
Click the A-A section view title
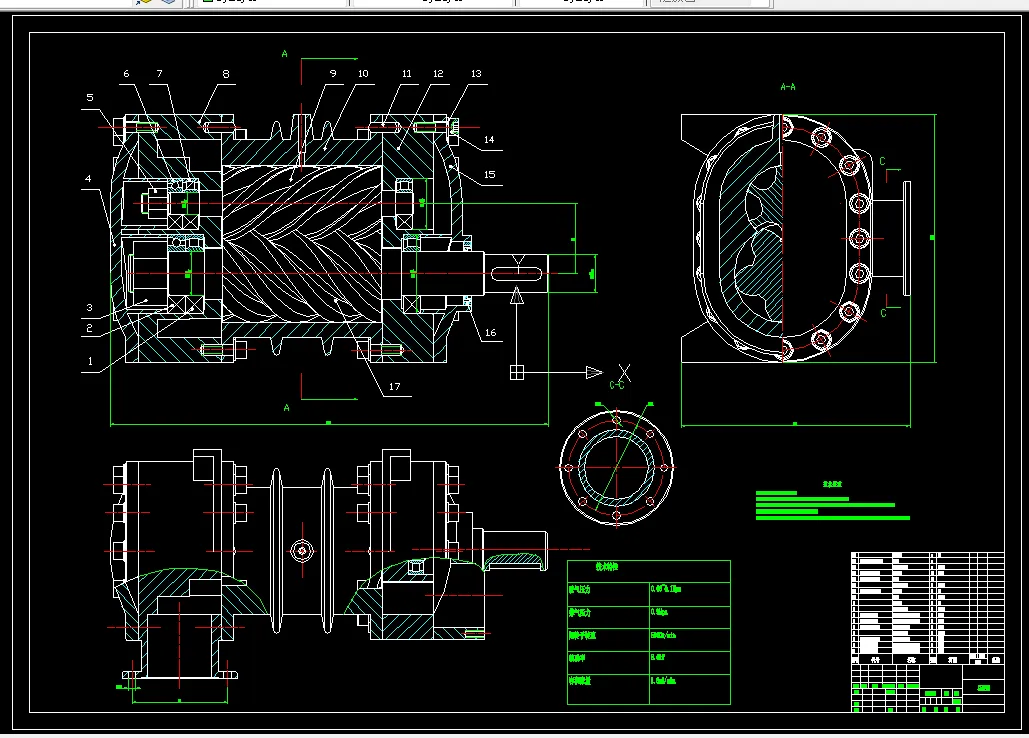click(788, 87)
